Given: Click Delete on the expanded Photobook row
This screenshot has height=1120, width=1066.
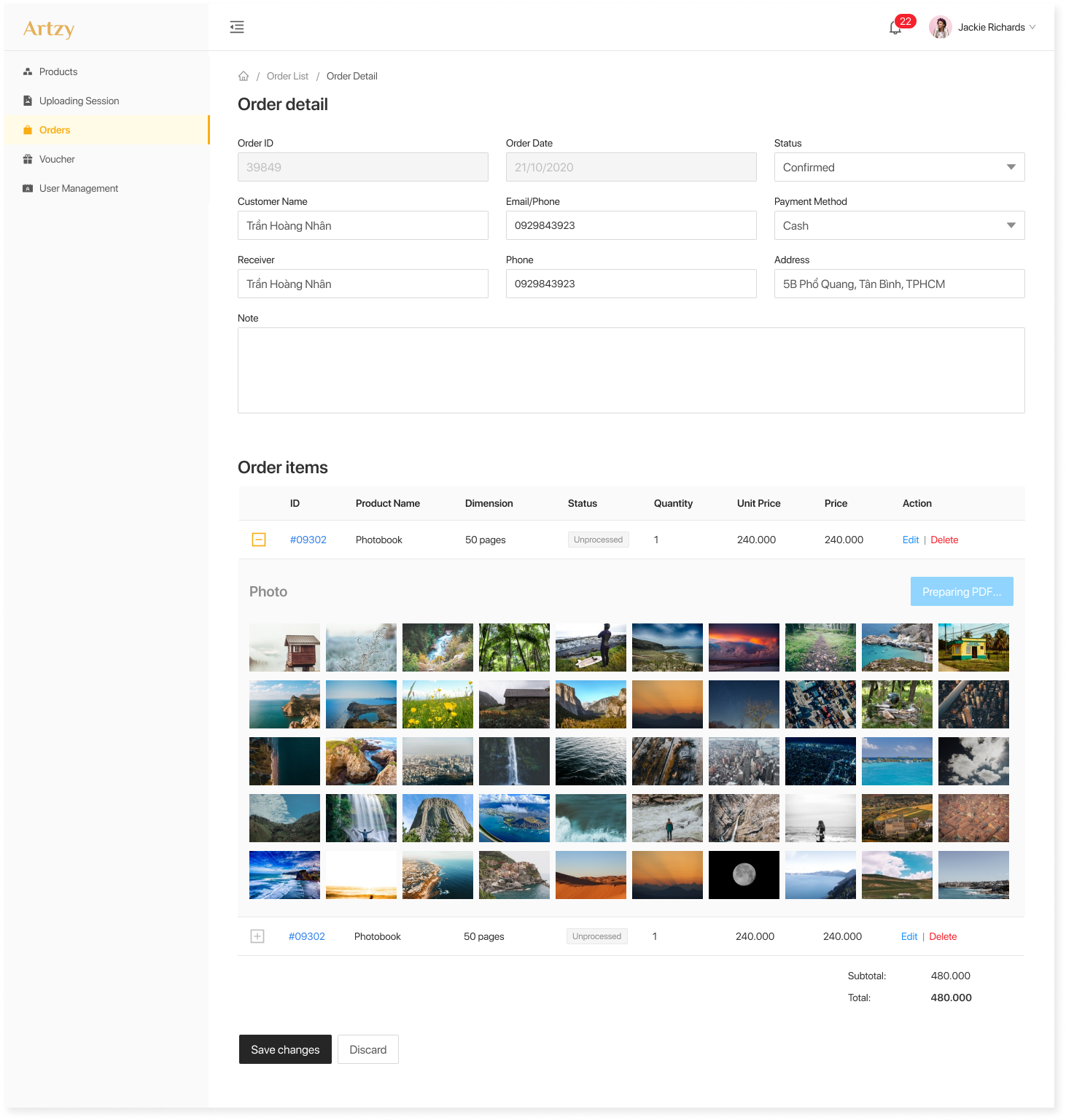Looking at the screenshot, I should click(944, 540).
